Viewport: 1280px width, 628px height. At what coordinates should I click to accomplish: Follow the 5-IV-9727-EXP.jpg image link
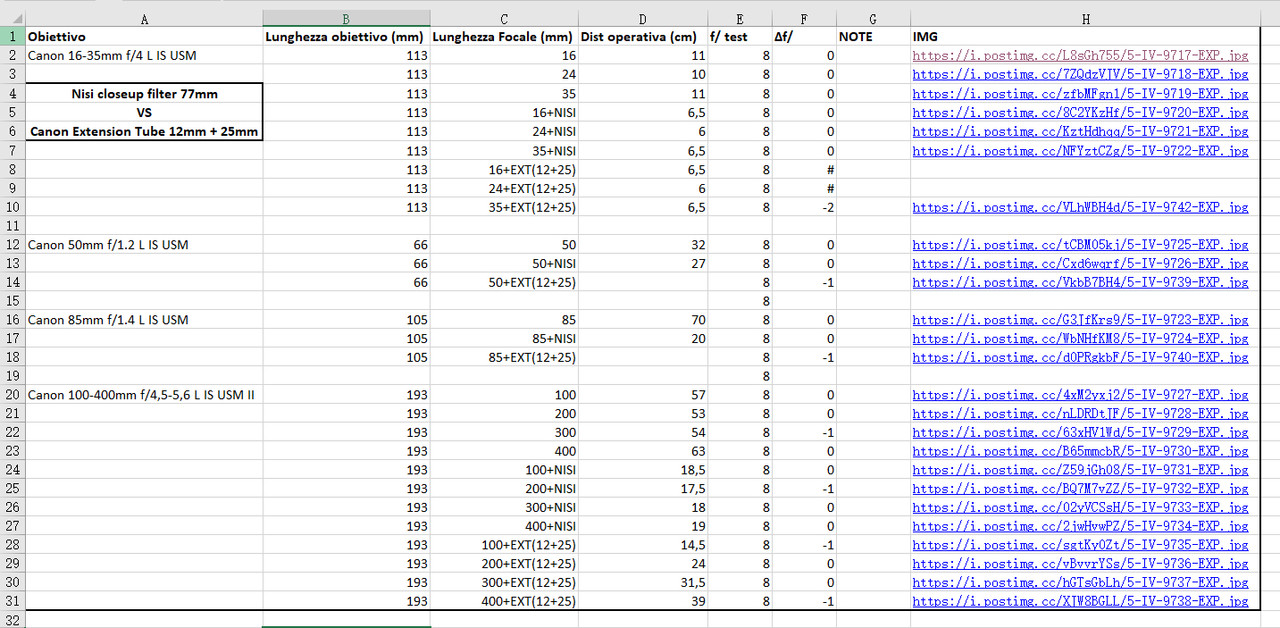(1080, 395)
